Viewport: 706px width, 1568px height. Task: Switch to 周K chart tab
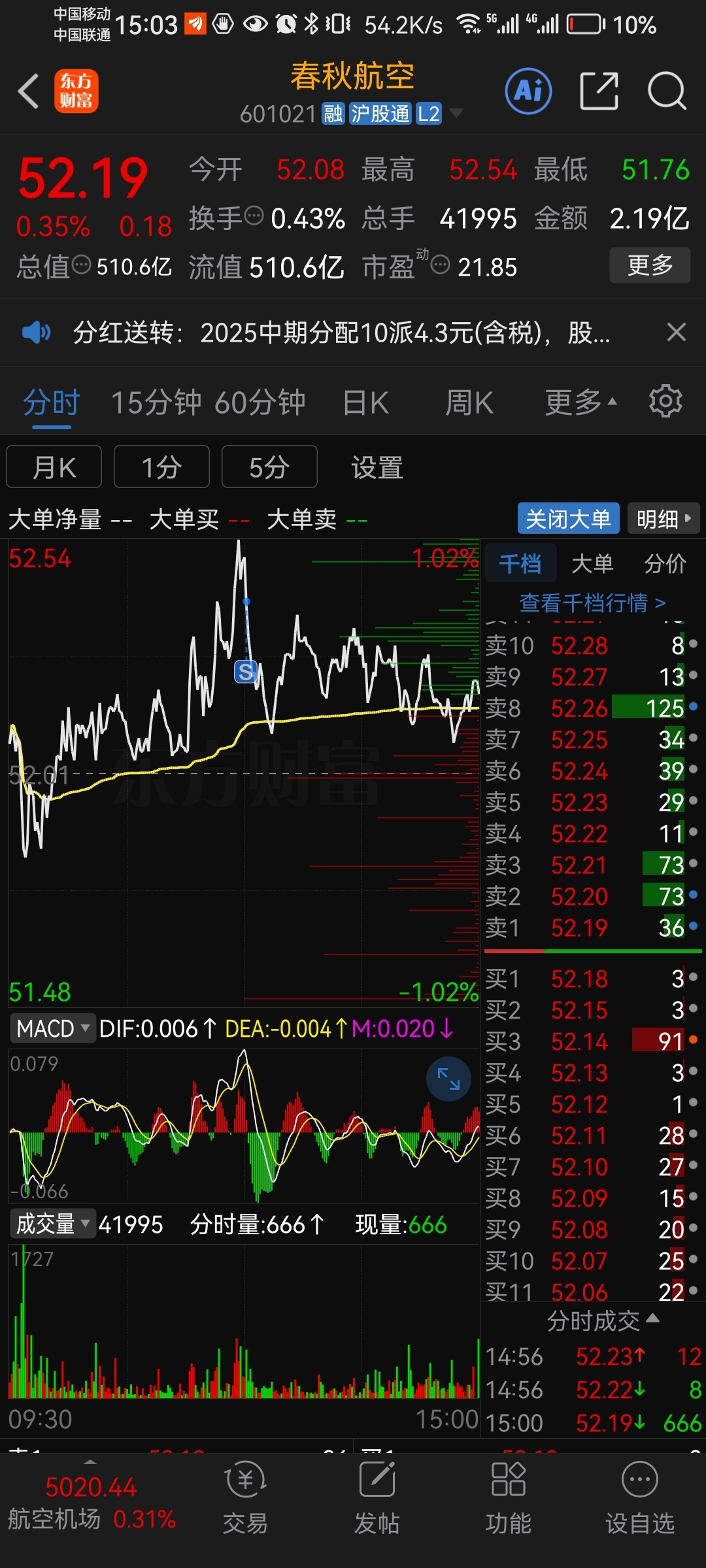469,402
